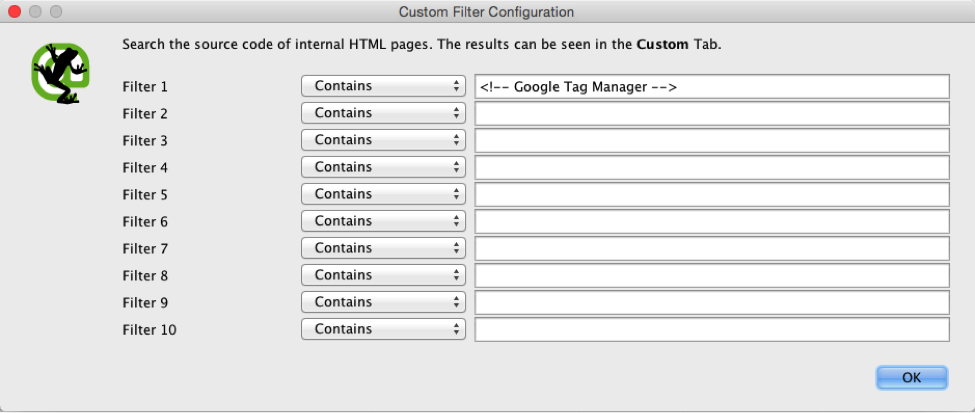The image size is (975, 413).
Task: Open the Filter 1 Contains dropdown
Action: click(383, 86)
